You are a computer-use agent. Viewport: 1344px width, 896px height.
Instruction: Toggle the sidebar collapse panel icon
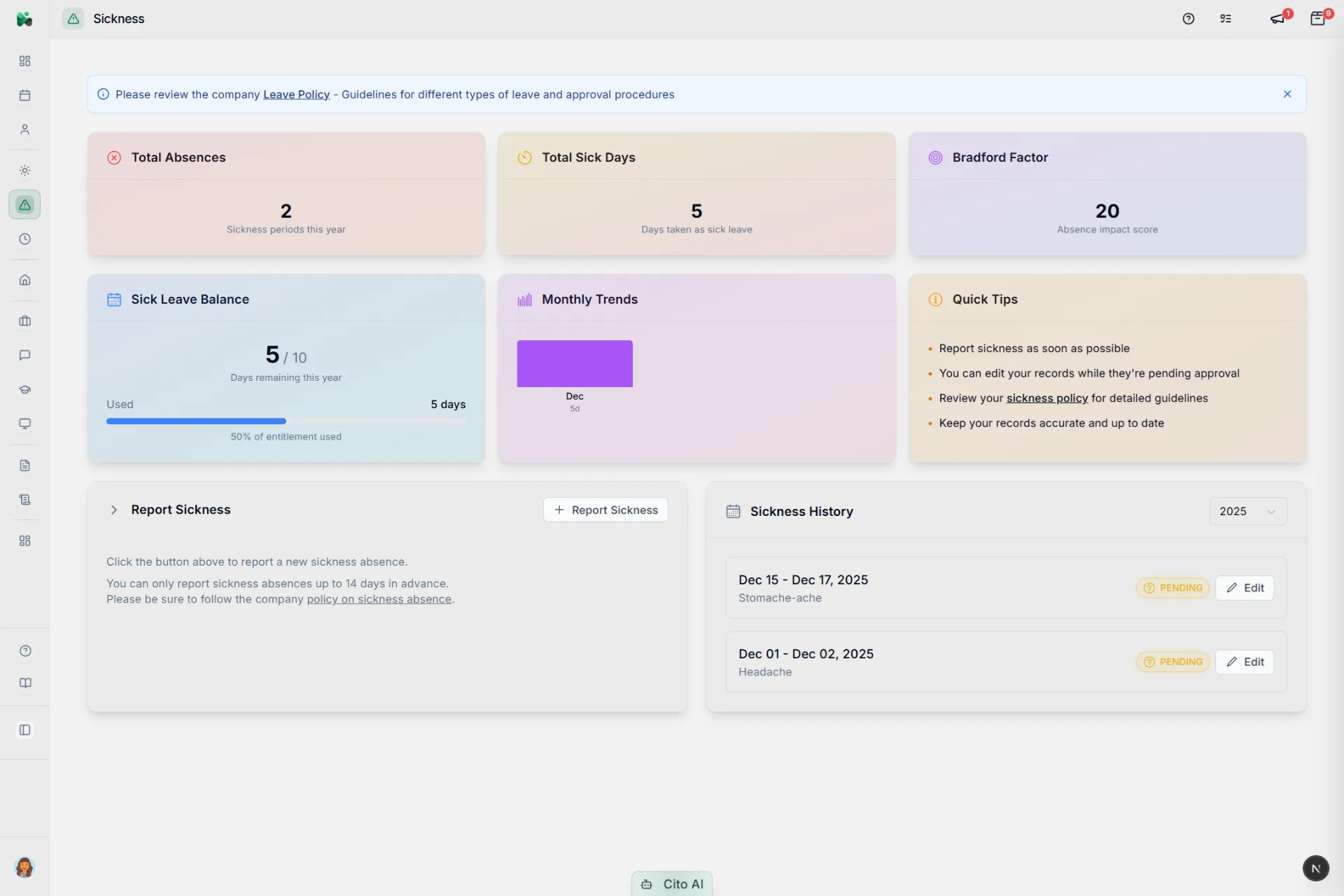coord(25,730)
